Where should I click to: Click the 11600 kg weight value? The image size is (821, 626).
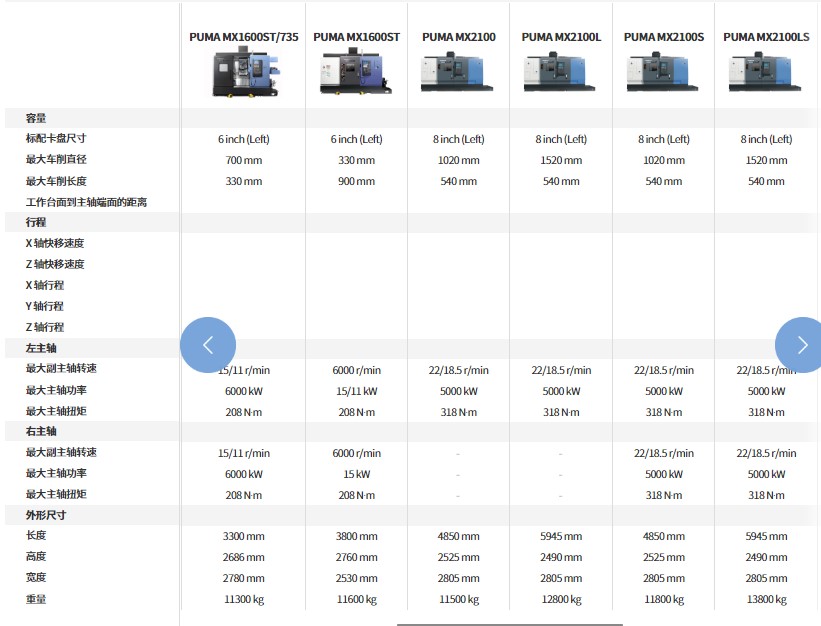pos(357,599)
